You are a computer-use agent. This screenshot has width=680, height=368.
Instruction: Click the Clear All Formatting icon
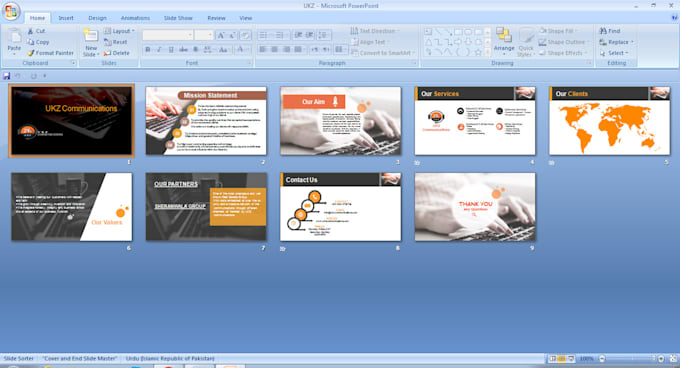tap(245, 35)
